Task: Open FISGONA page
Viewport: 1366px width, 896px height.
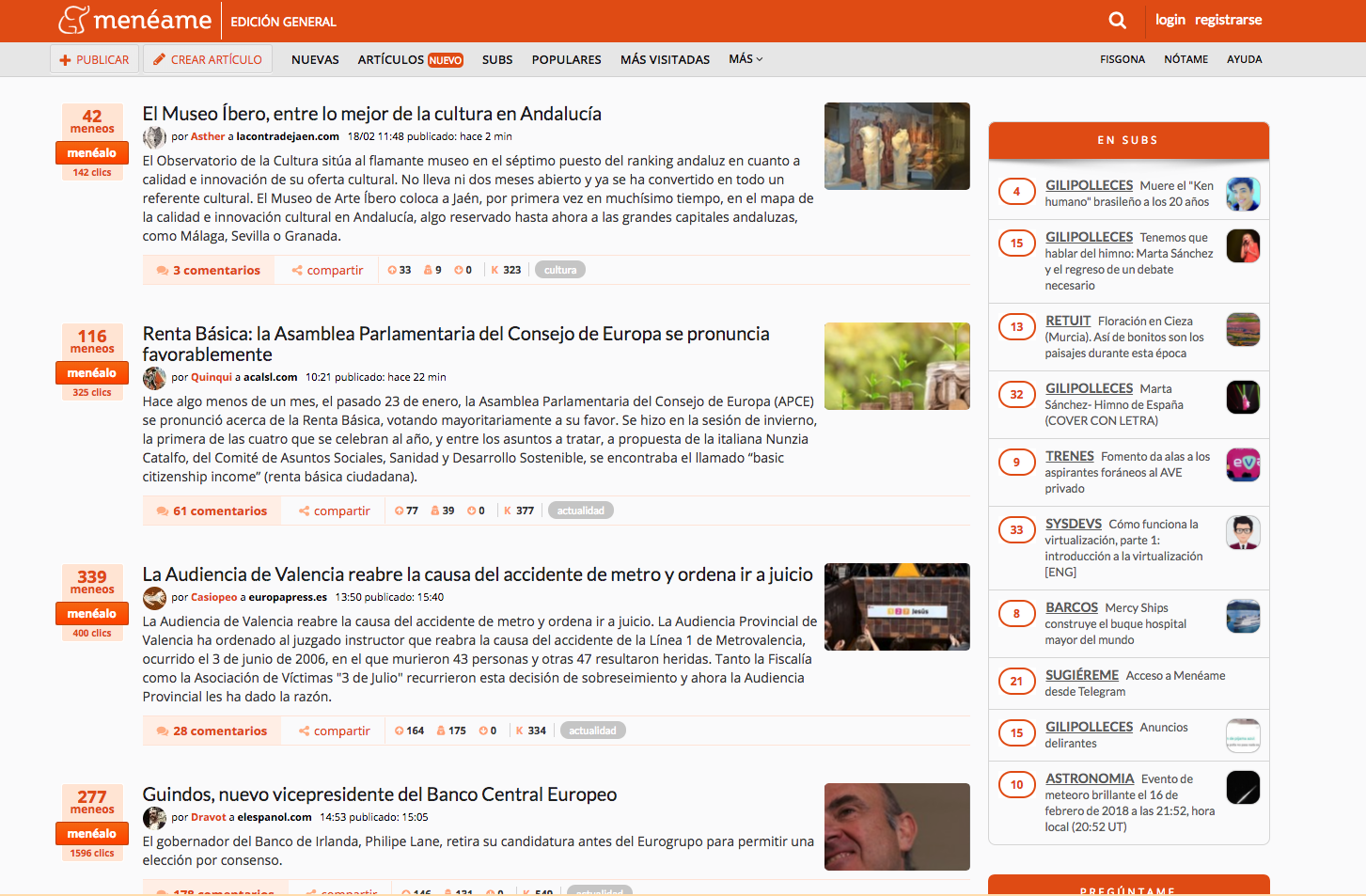Action: click(x=1123, y=59)
